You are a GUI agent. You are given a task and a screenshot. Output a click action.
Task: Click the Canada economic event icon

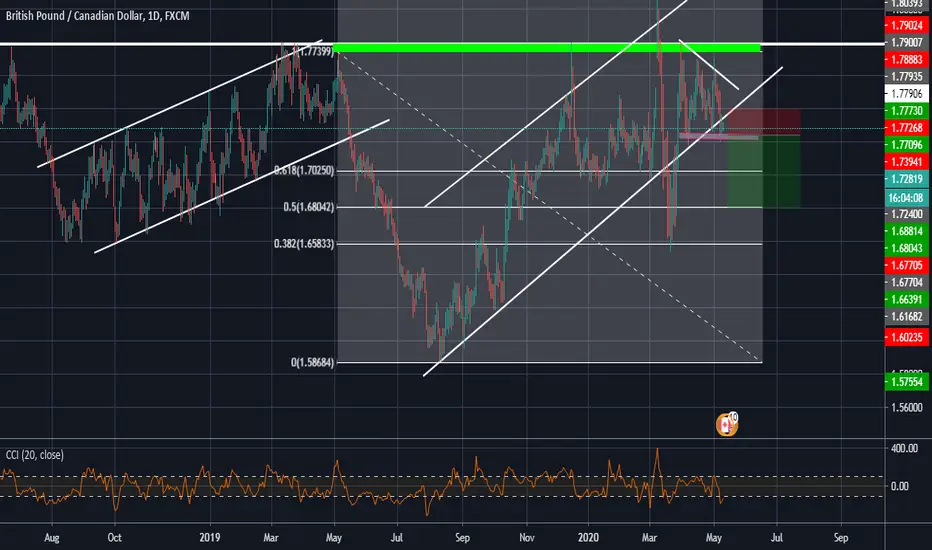(726, 425)
